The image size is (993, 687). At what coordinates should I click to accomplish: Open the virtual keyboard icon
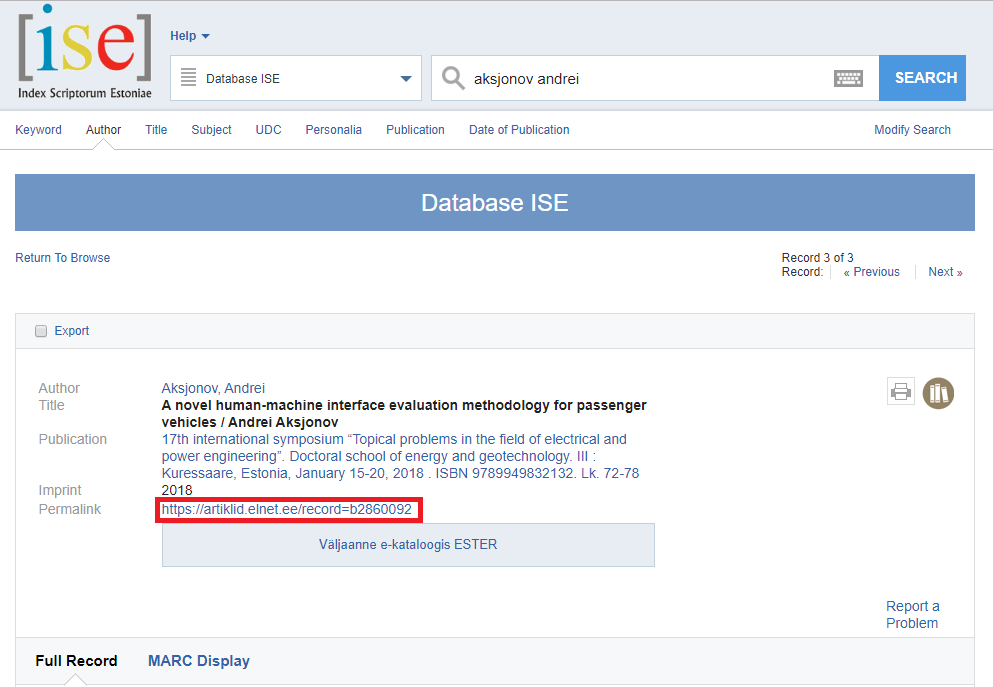(848, 79)
